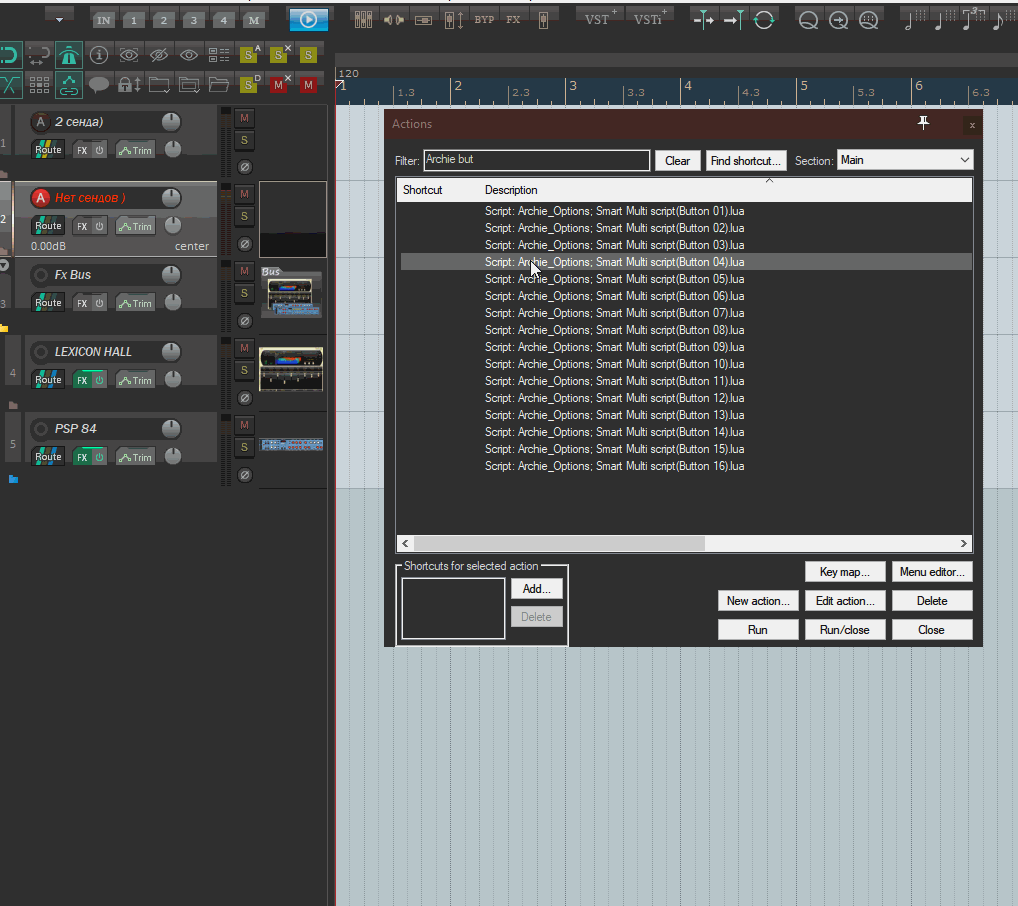Mute the PSP 84 track
The width and height of the screenshot is (1018, 906).
[244, 425]
